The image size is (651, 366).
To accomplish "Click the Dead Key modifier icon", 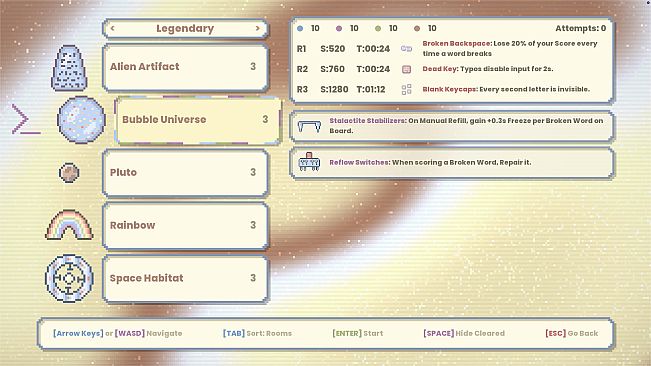I will 406,69.
